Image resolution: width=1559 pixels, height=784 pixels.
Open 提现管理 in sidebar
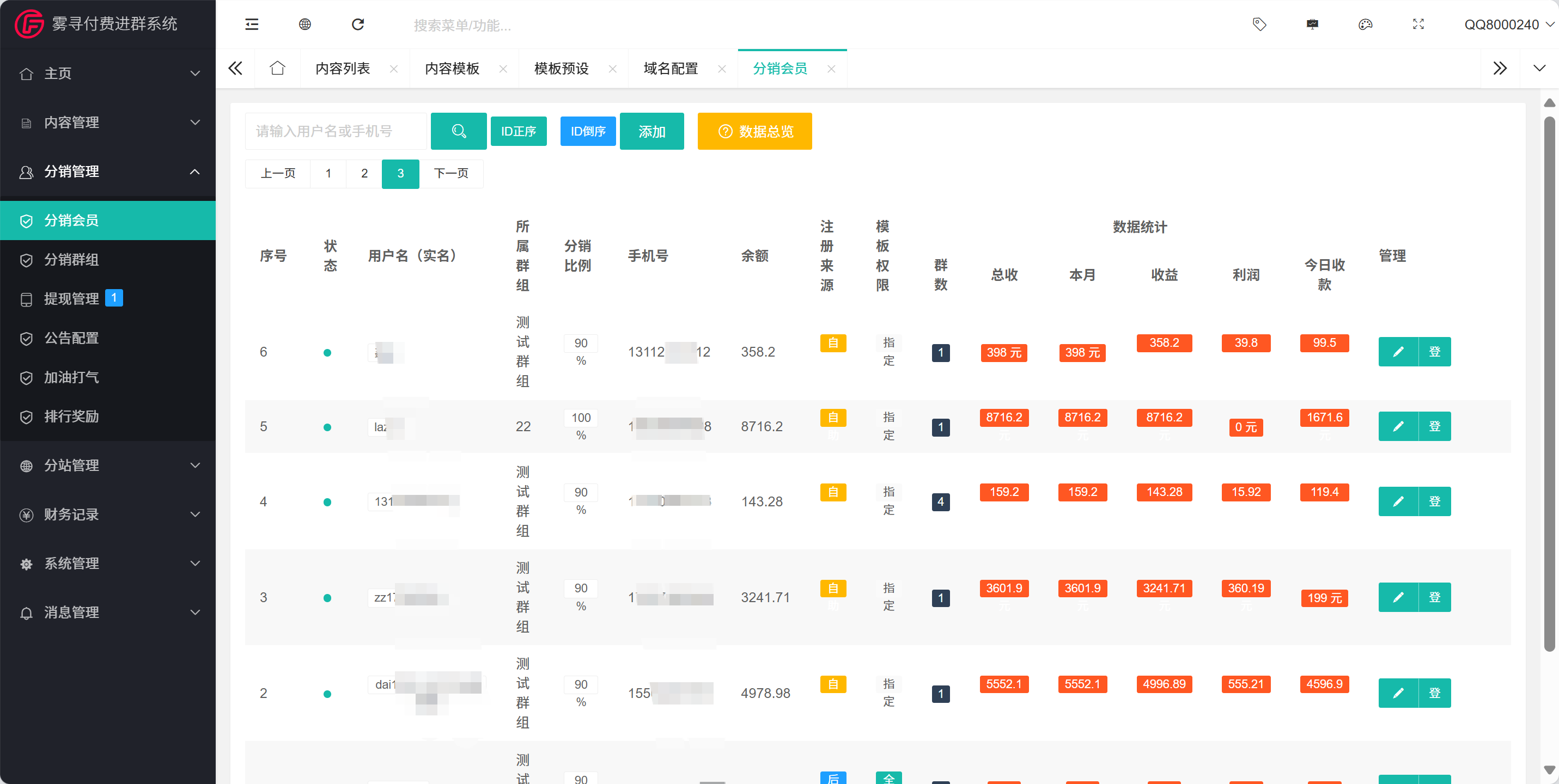108,299
